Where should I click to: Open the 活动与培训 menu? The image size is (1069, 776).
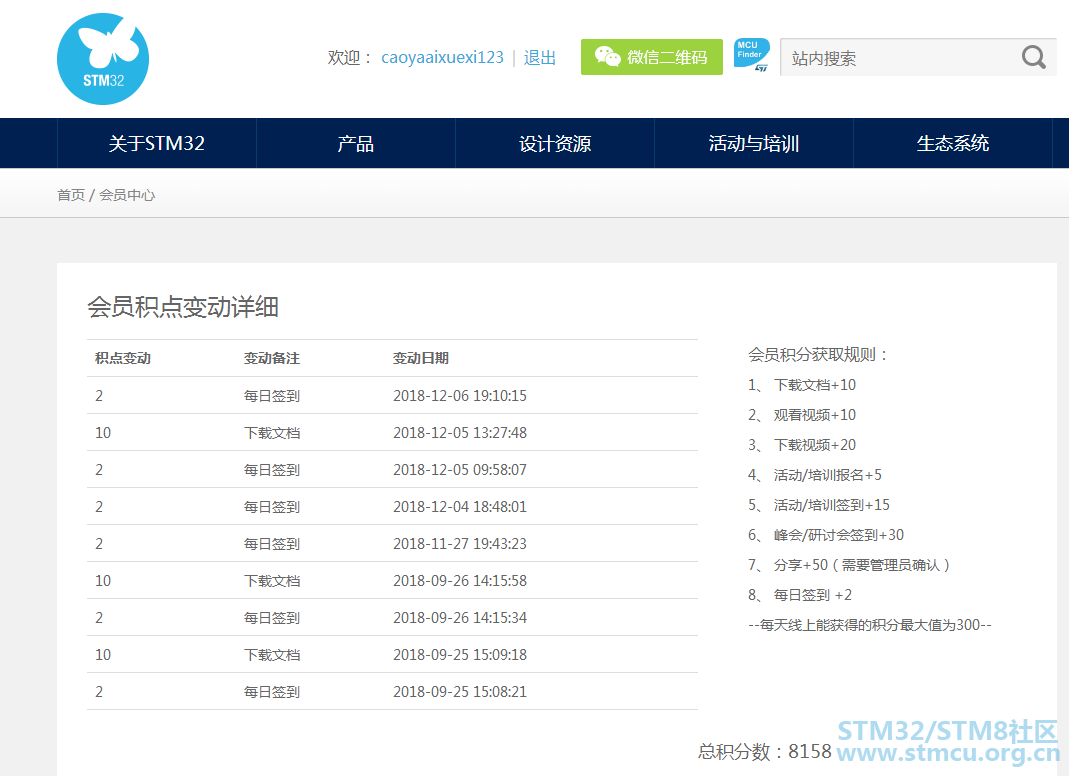[754, 143]
